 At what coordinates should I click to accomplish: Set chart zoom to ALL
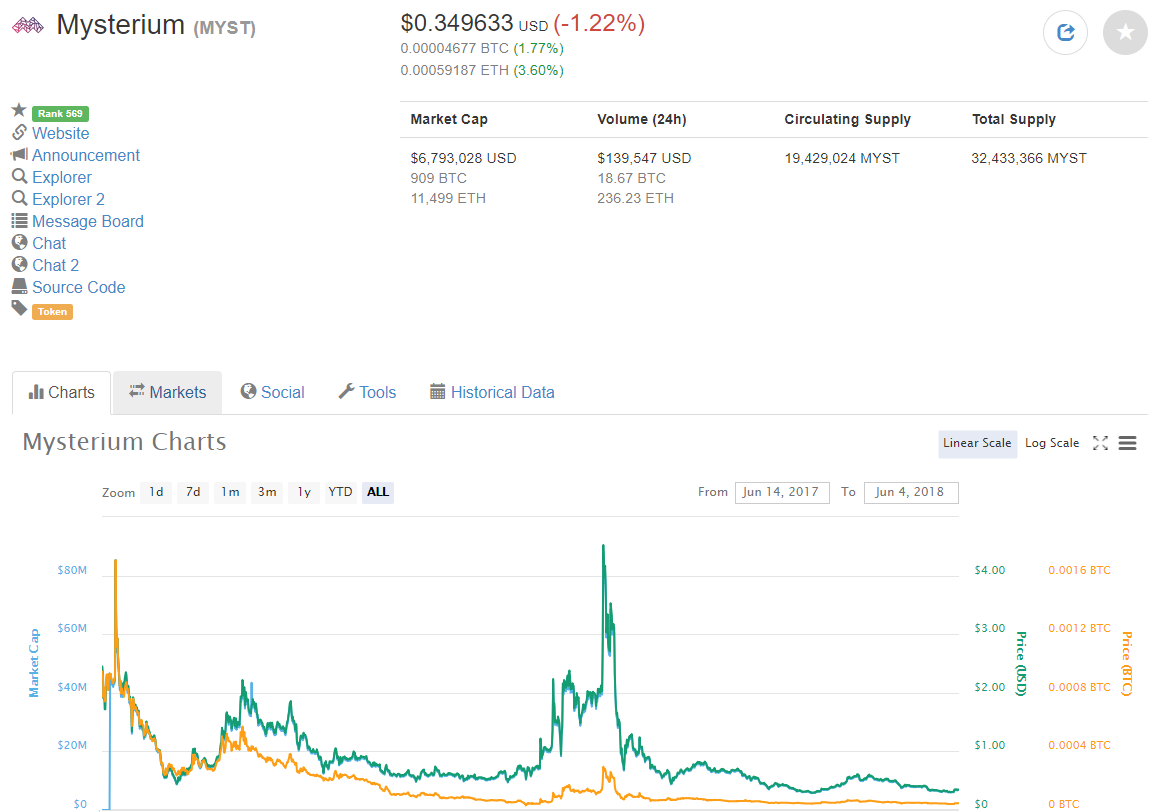pyautogui.click(x=378, y=492)
